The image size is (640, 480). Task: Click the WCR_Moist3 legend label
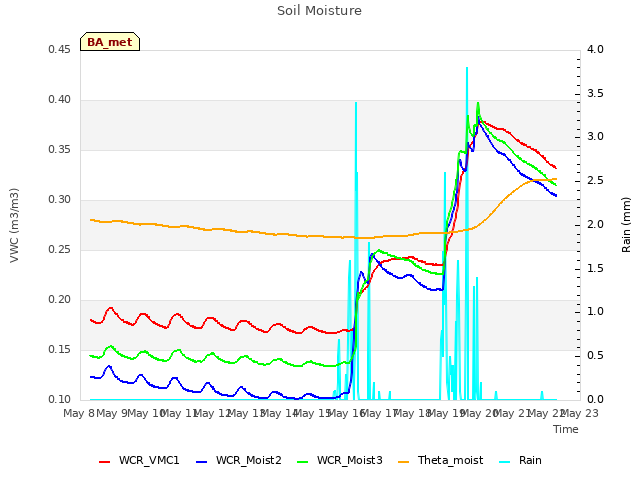[x=349, y=460]
